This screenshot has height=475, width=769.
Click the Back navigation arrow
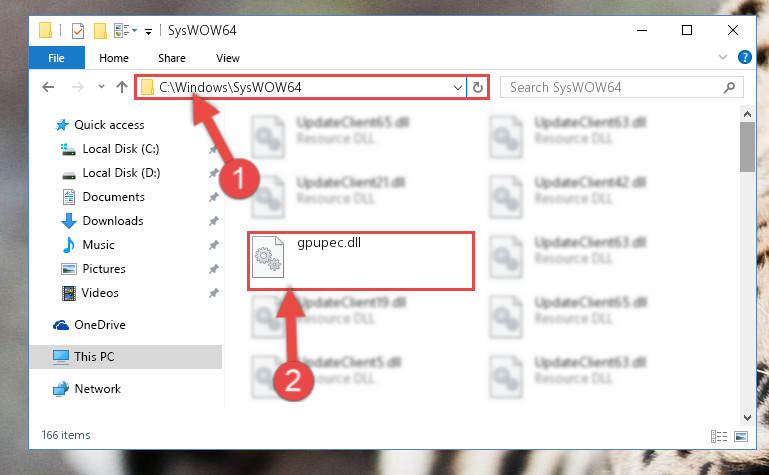pyautogui.click(x=48, y=87)
